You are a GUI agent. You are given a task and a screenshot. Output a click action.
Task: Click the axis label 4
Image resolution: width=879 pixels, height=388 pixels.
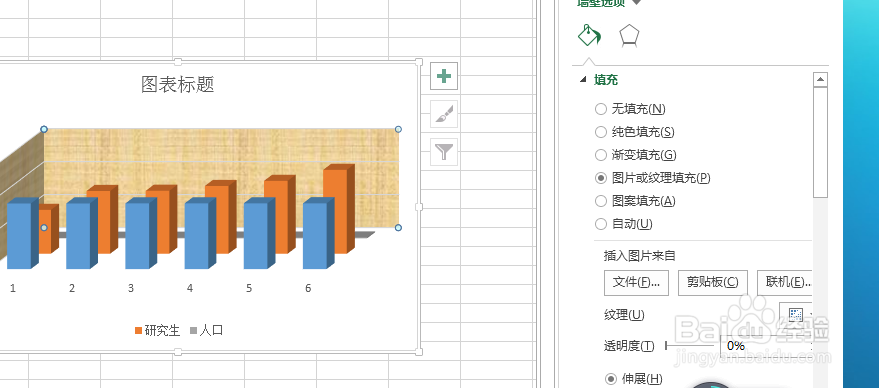point(190,288)
